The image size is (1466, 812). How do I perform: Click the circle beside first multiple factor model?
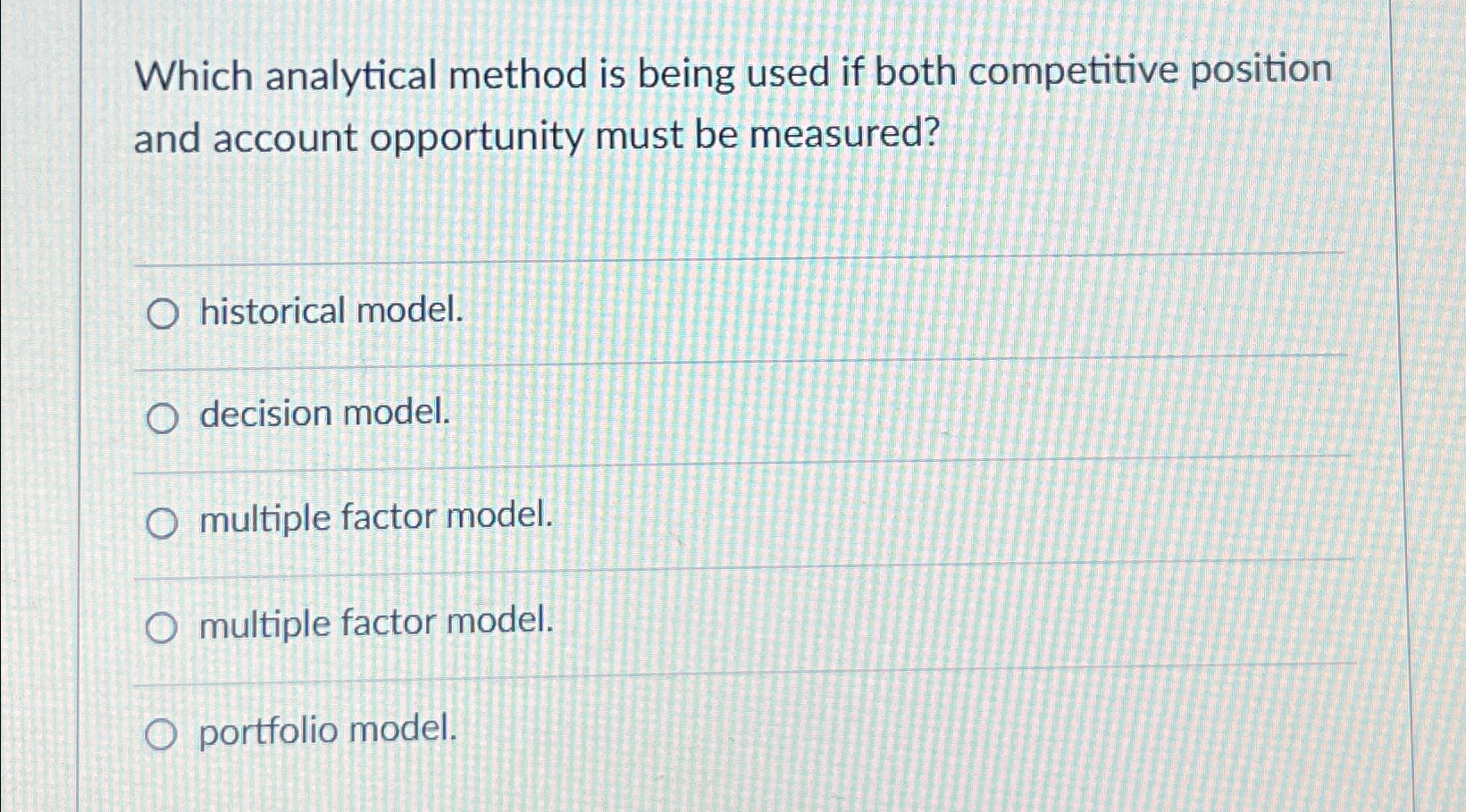[162, 521]
